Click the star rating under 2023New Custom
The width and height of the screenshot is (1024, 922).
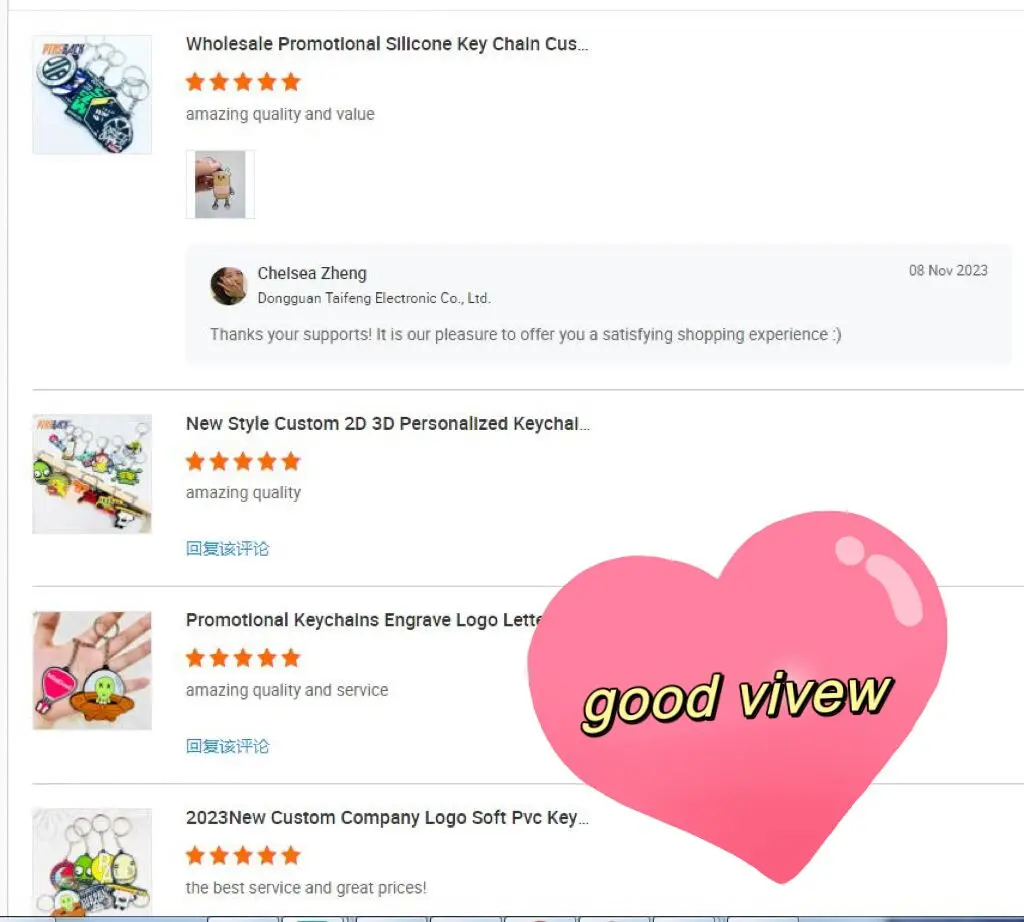(243, 855)
